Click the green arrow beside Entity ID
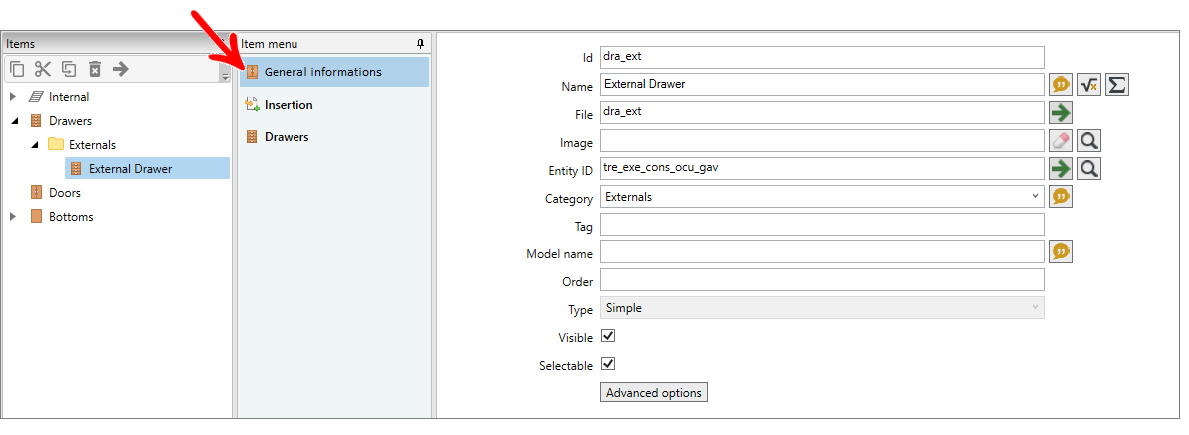 [x=1061, y=169]
